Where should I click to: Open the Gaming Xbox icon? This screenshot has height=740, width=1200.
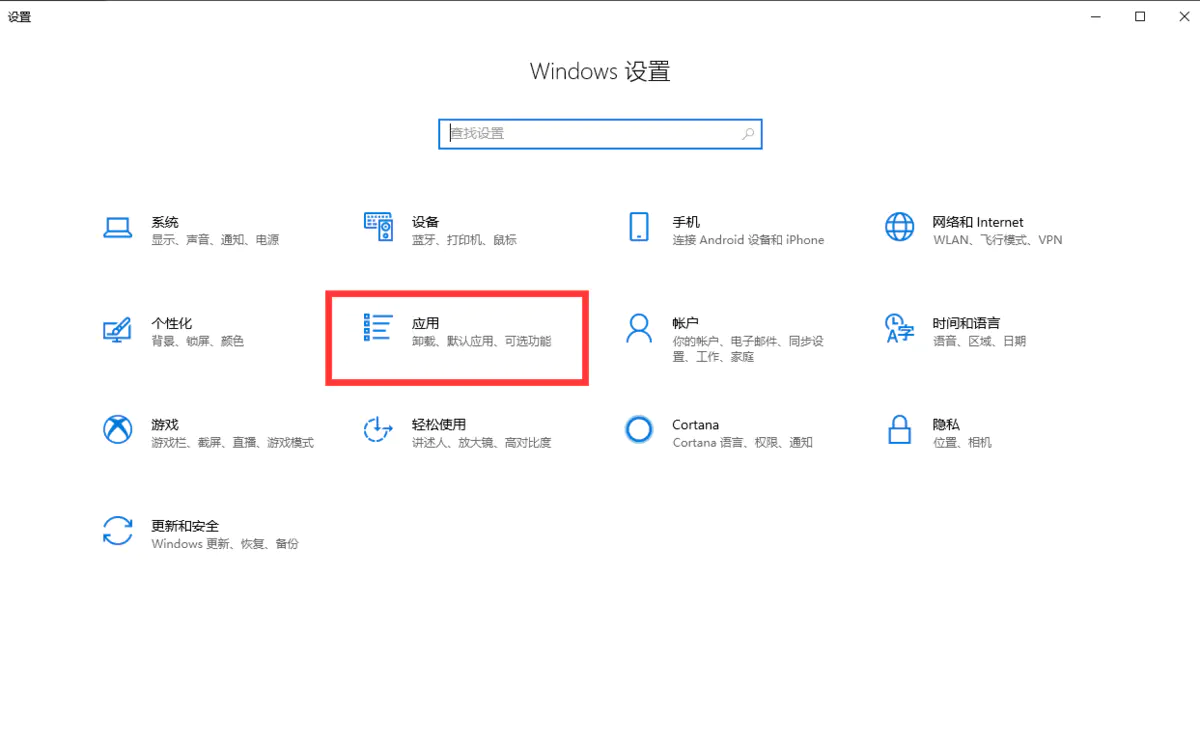[x=118, y=430]
